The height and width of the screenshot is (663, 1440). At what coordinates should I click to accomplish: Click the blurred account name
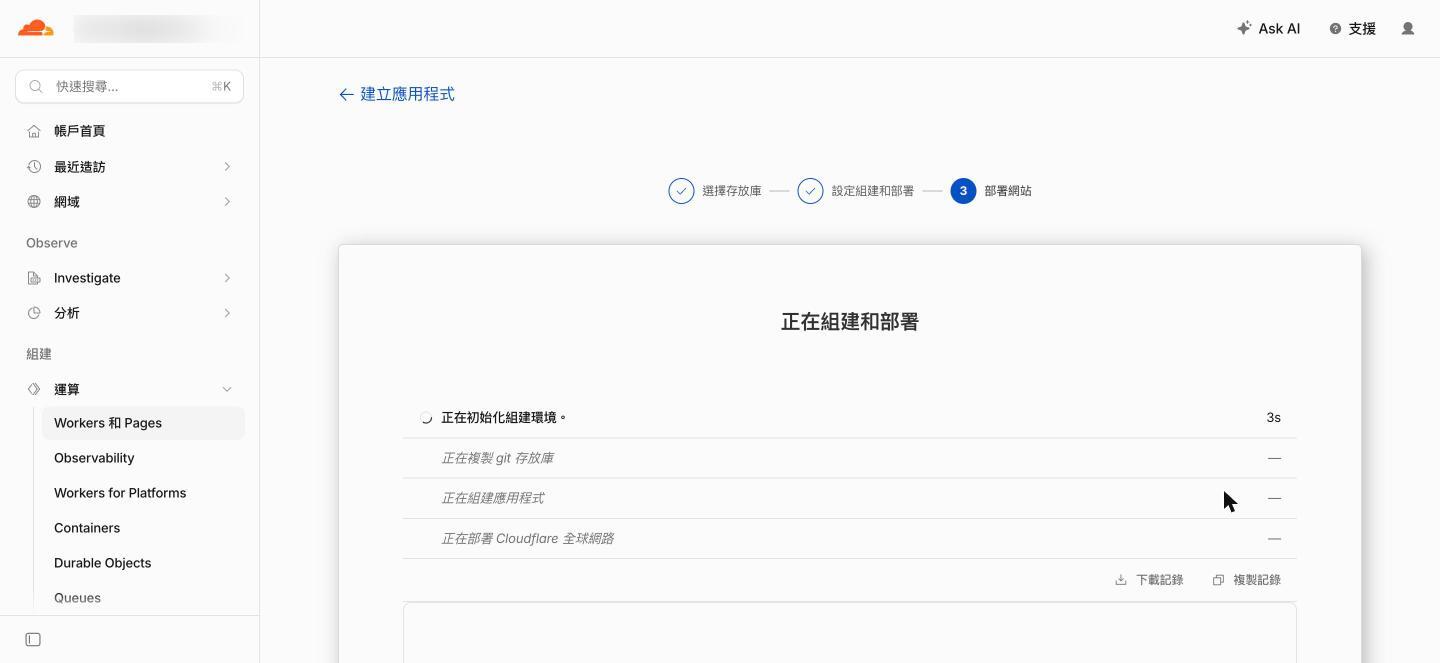click(x=157, y=28)
